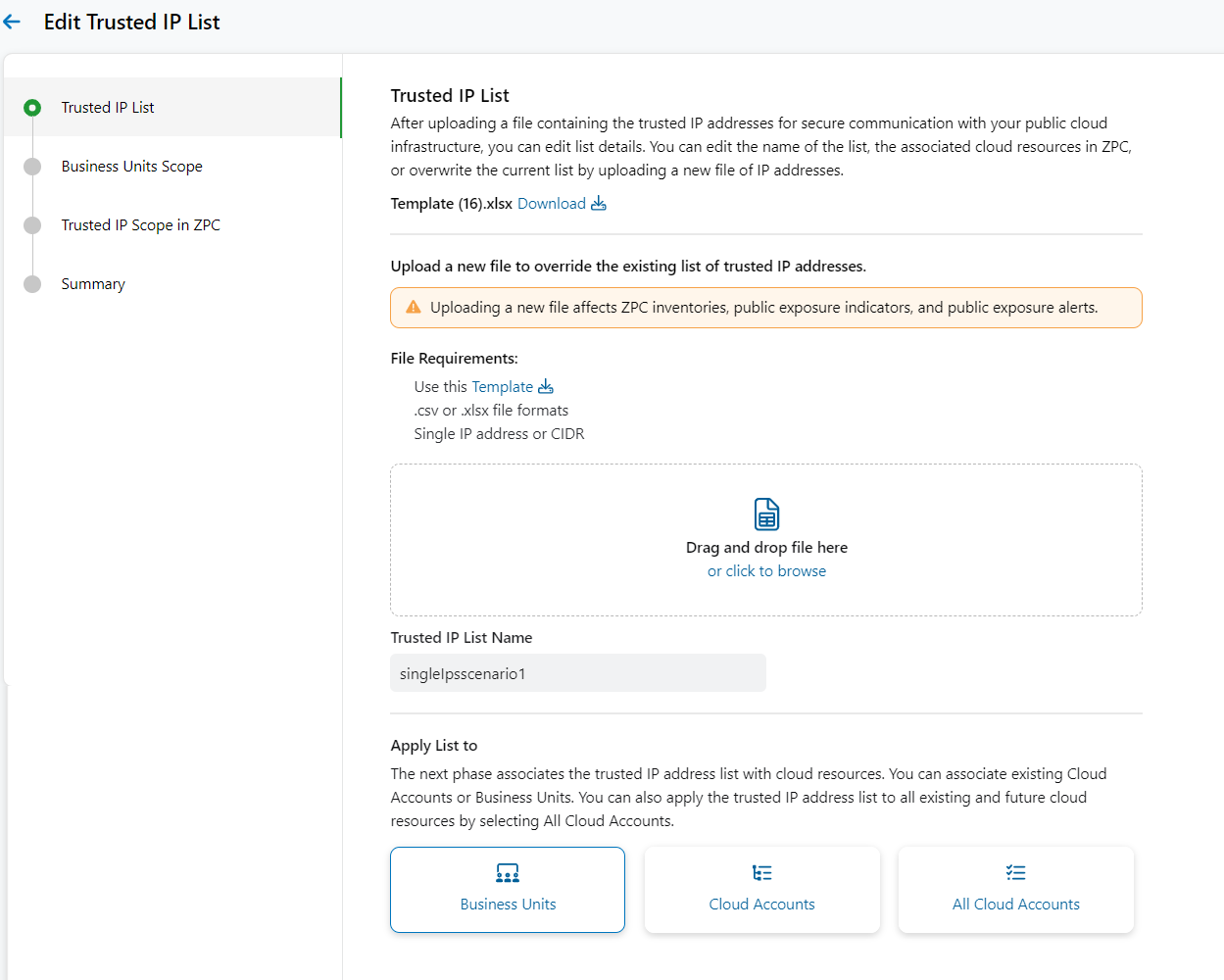The height and width of the screenshot is (980, 1224).
Task: Click the download icon beside the Template link
Action: coord(545,386)
